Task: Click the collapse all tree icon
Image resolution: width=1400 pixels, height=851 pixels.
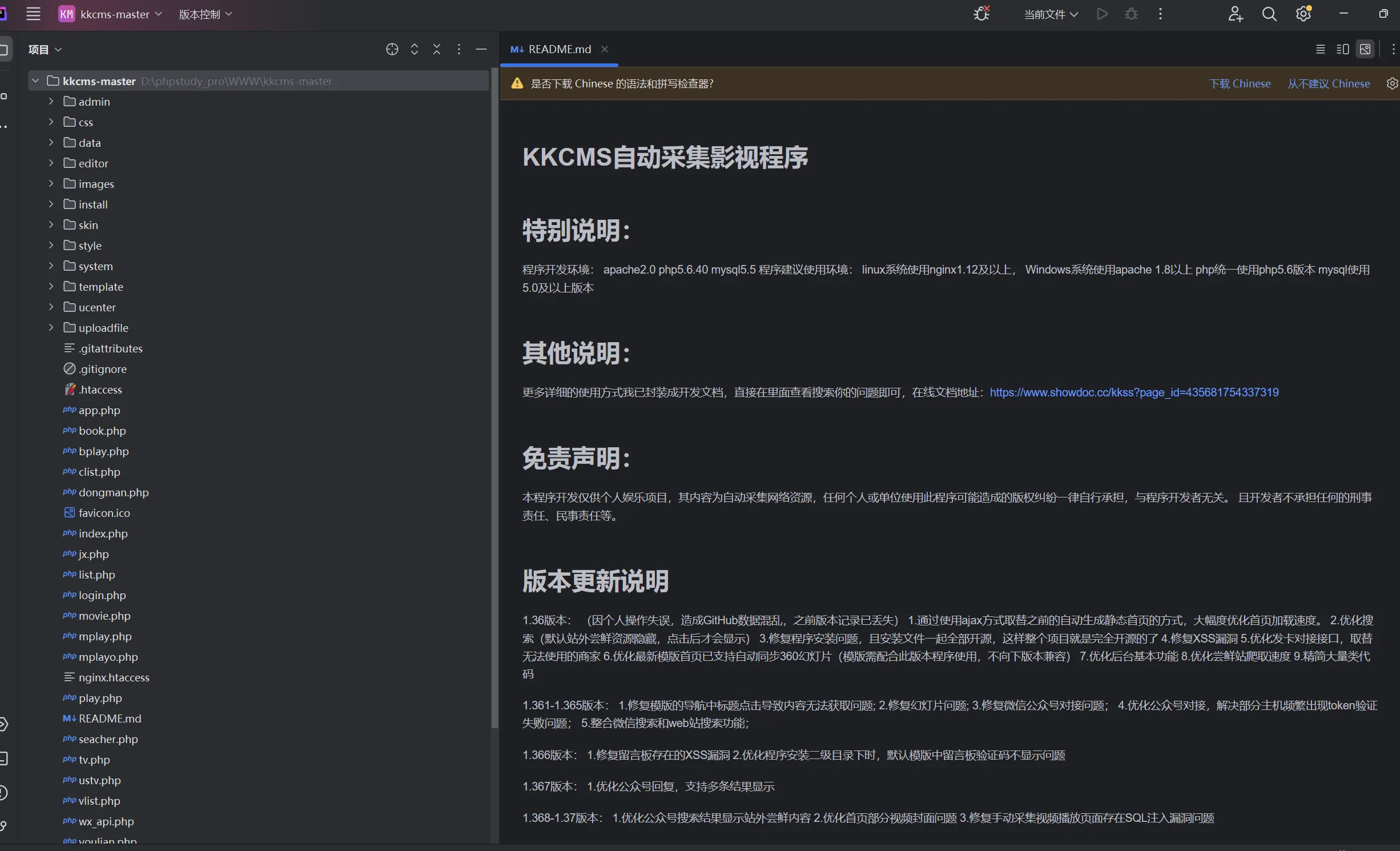Action: point(437,50)
